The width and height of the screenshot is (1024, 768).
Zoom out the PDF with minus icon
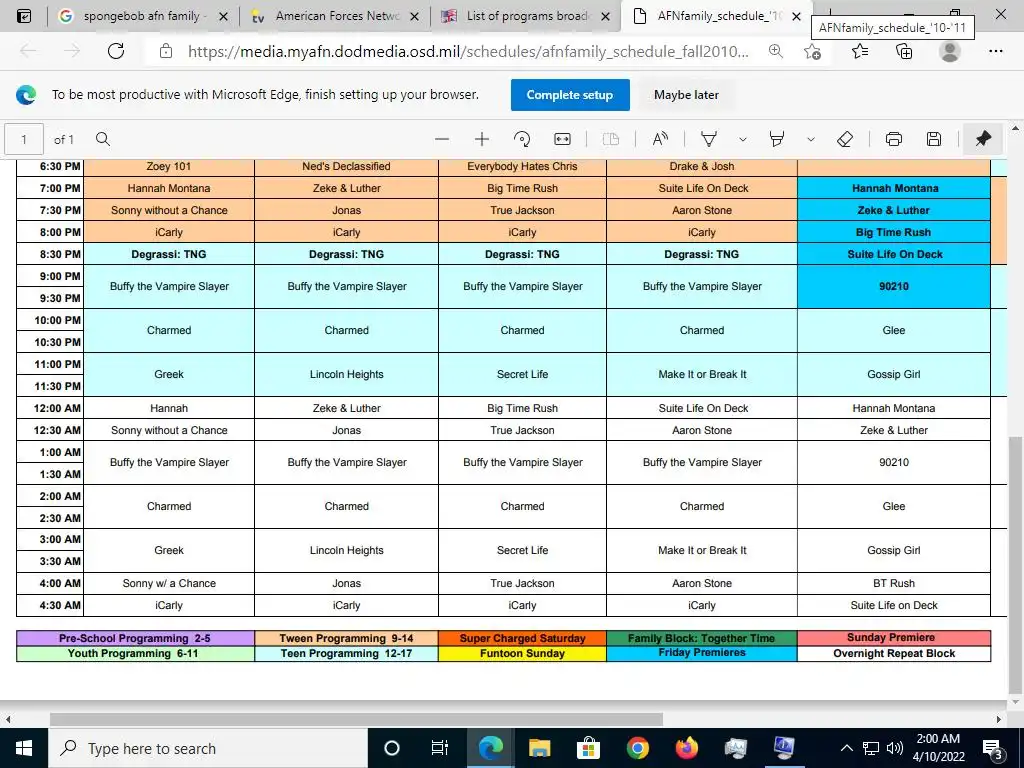tap(442, 139)
